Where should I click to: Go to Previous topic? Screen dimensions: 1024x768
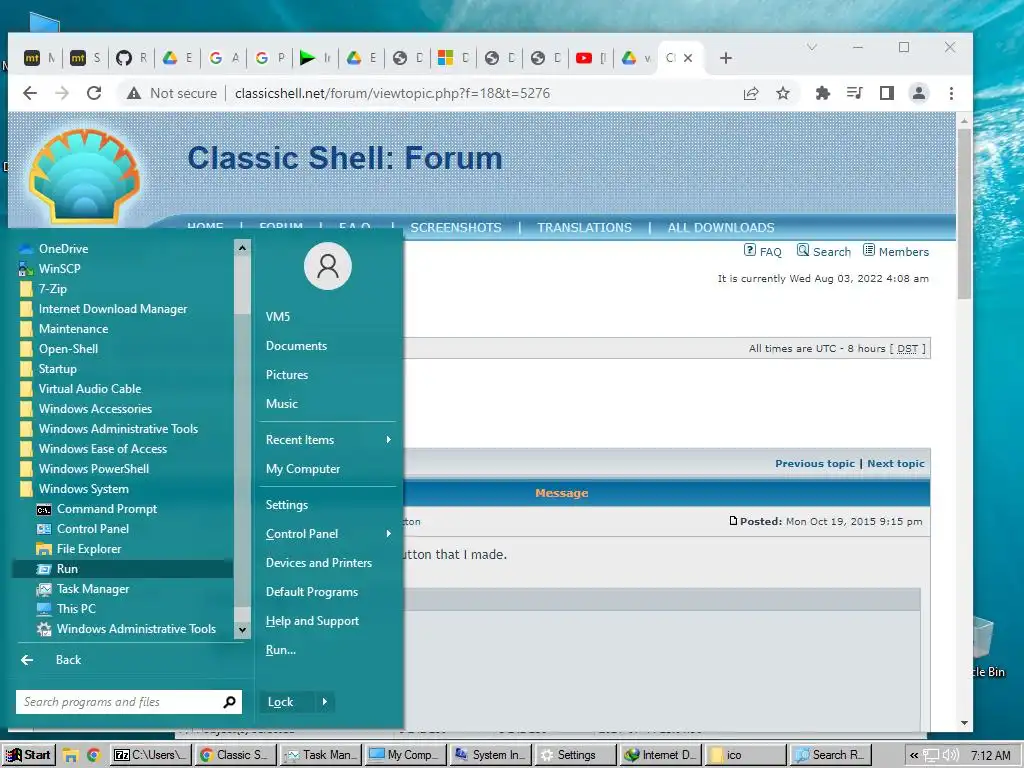coord(814,464)
